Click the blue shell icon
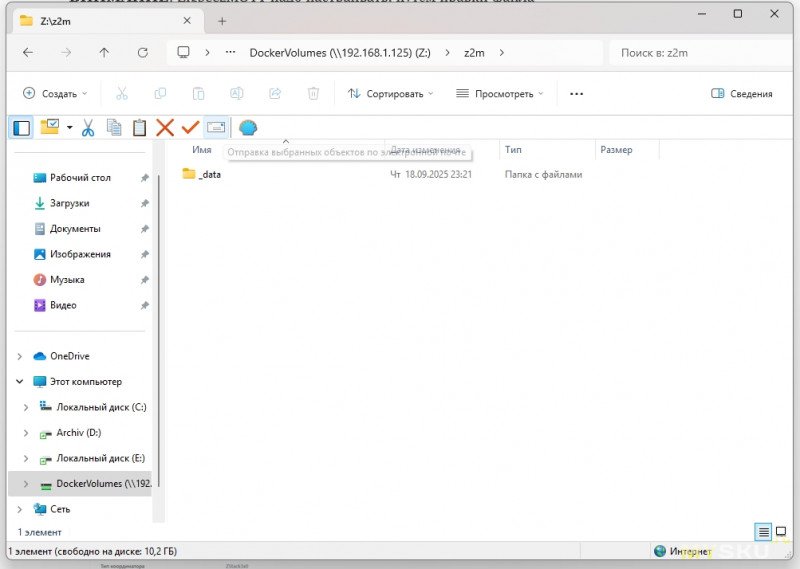The width and height of the screenshot is (800, 569). point(248,128)
